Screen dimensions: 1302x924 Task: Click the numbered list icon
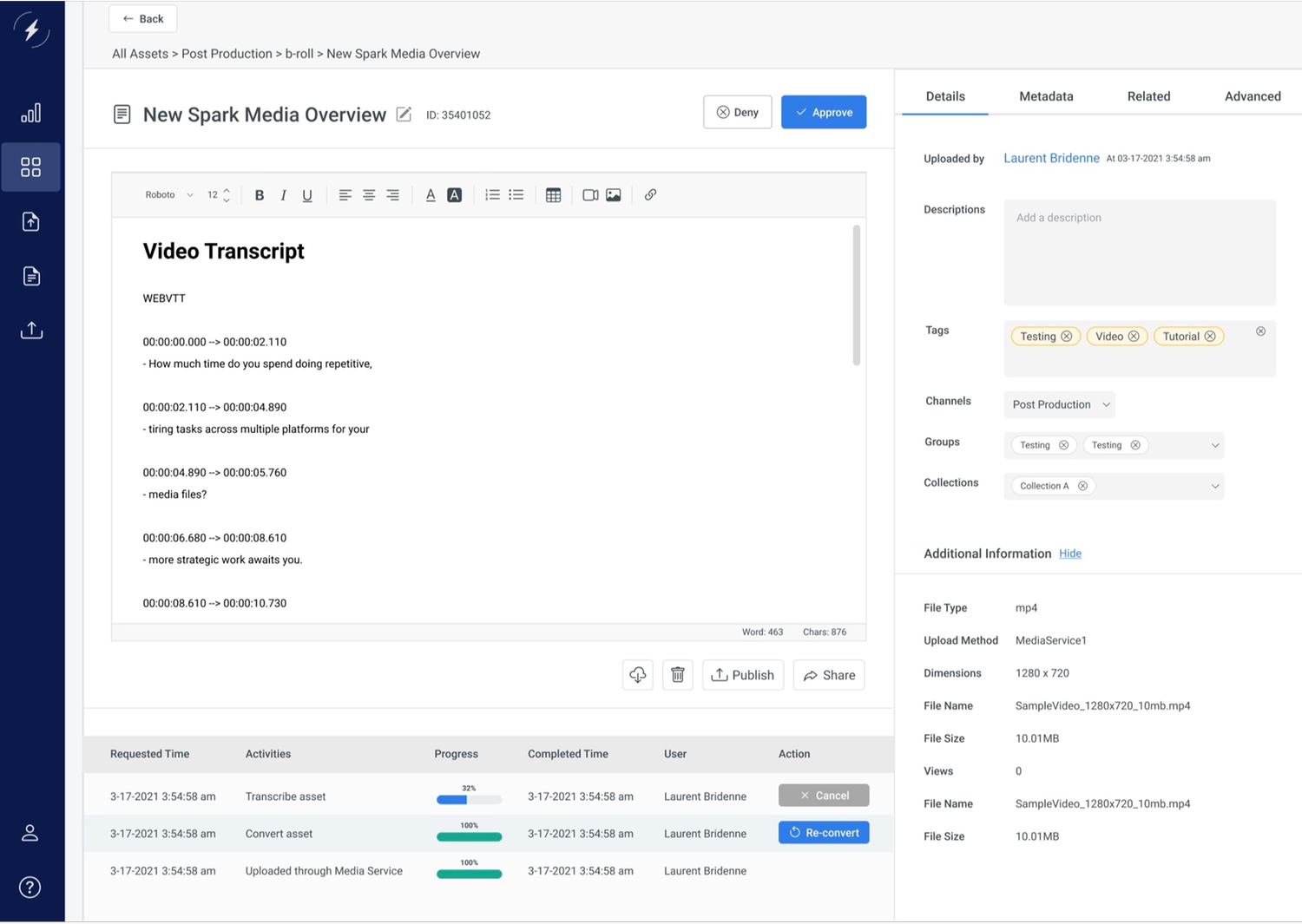(492, 195)
